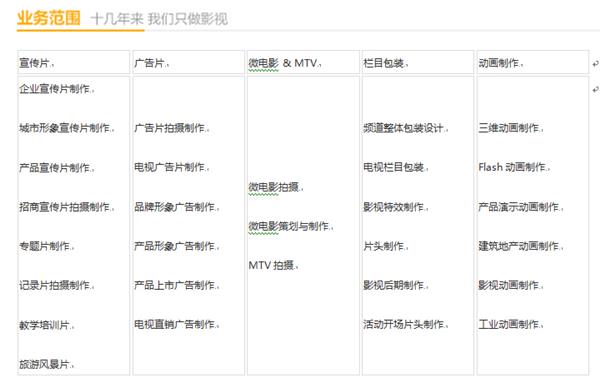The height and width of the screenshot is (392, 600).
Task: Click the paragraph mark after header row
Action: click(595, 64)
